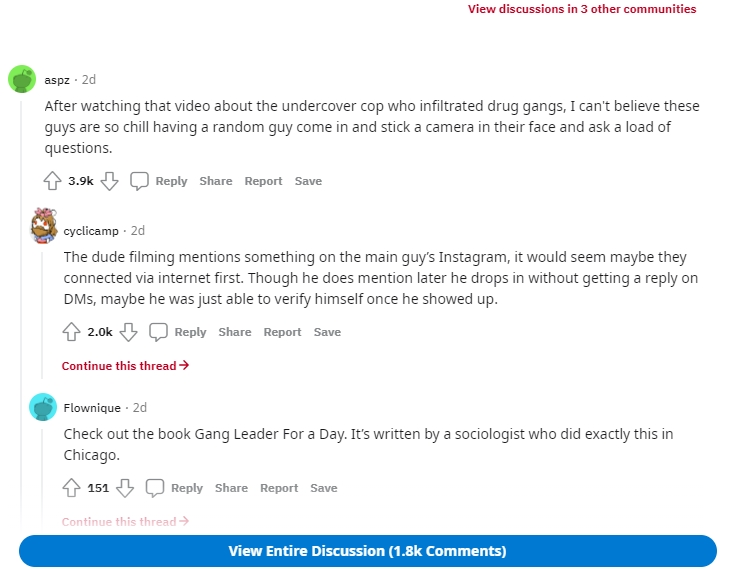Reply to cyclicamp's comment
The width and height of the screenshot is (737, 570).
(190, 332)
